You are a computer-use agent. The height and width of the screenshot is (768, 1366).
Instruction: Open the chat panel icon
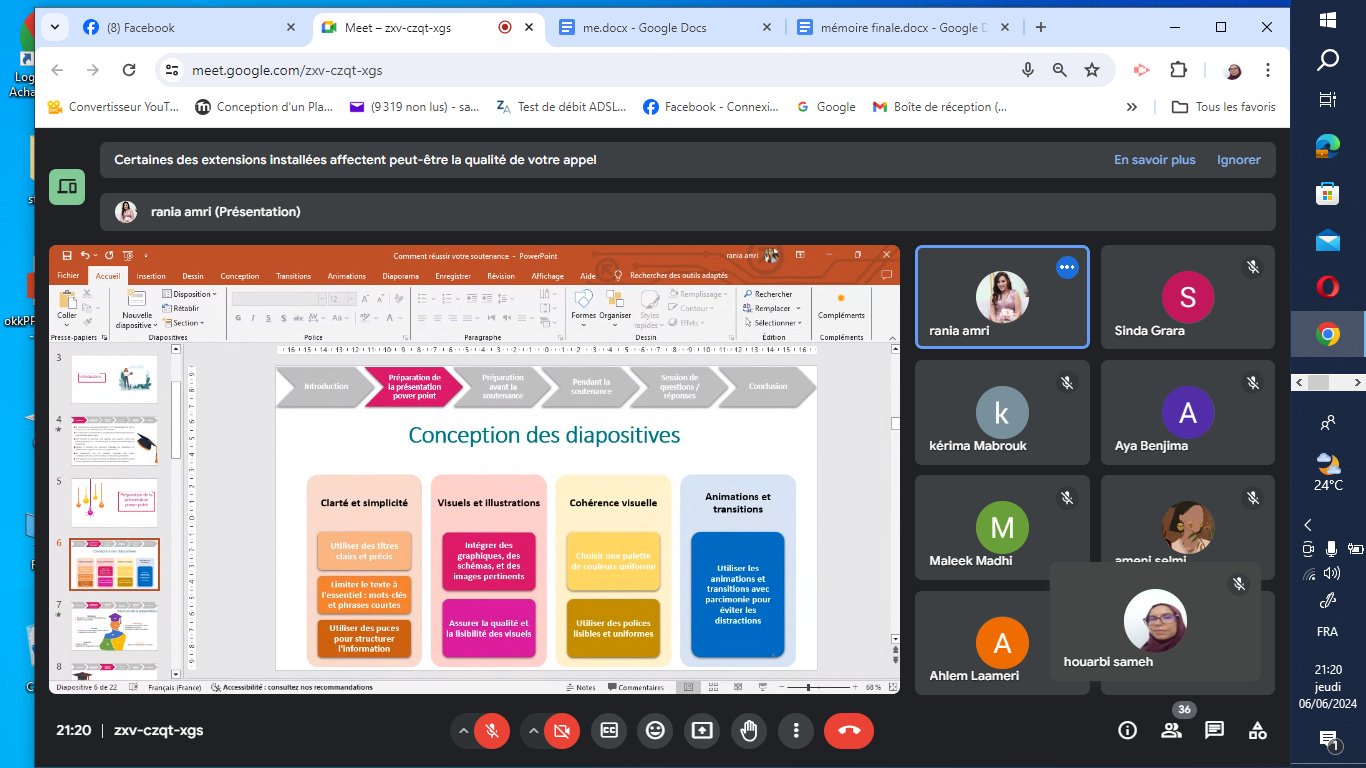[1214, 731]
